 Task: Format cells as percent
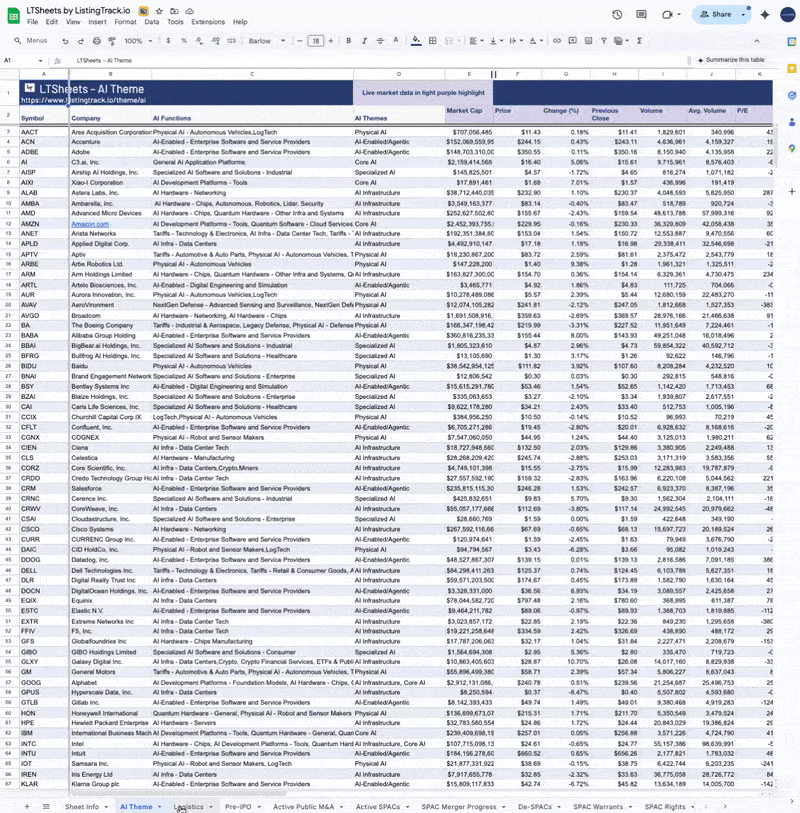pos(184,41)
